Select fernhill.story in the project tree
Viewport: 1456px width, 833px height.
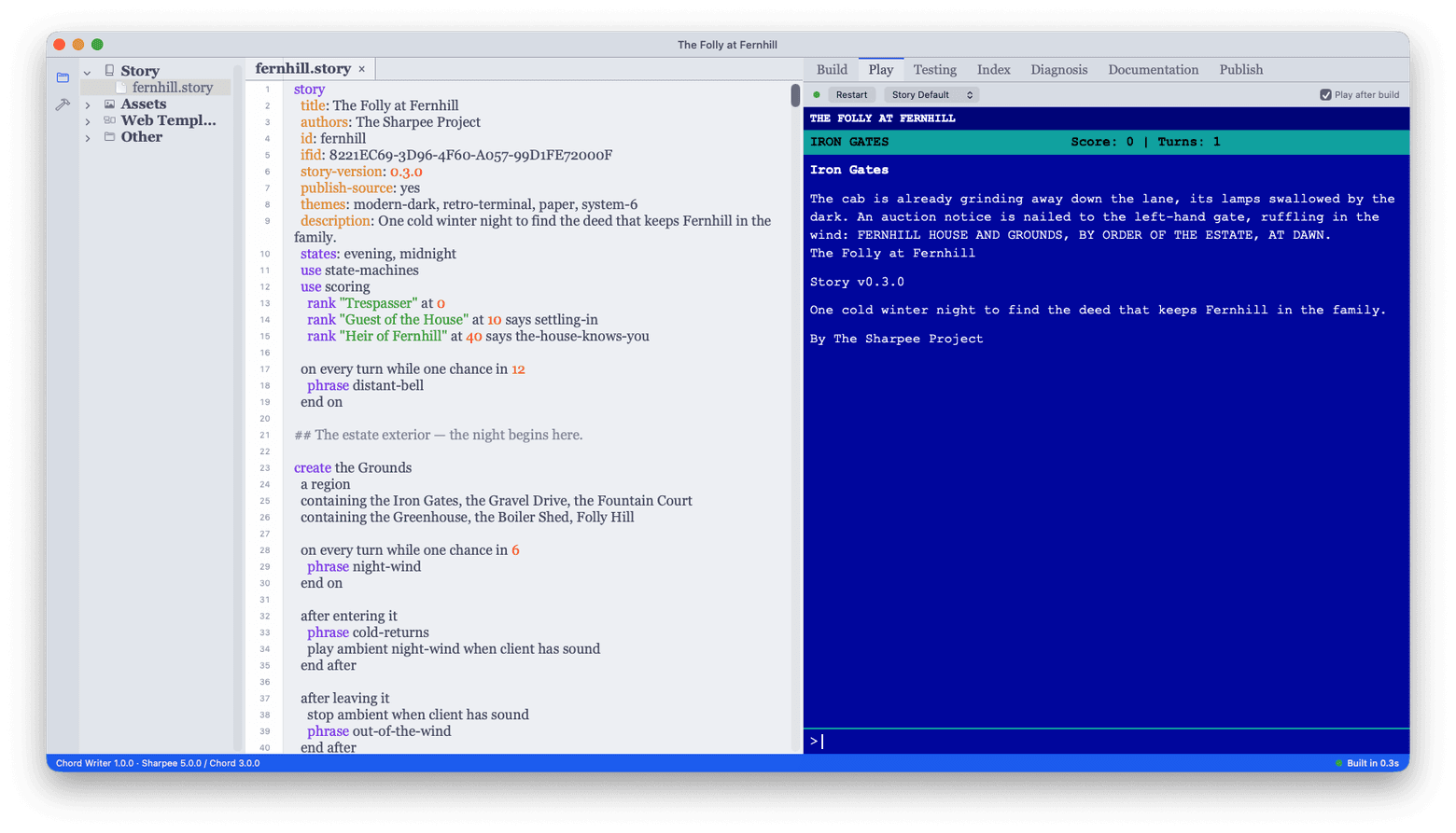pyautogui.click(x=173, y=88)
